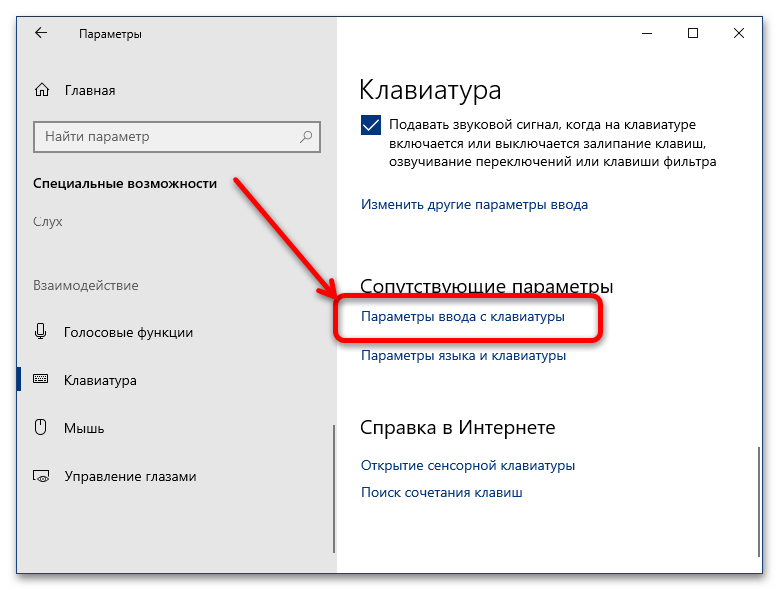Open Клавиатура section in sidebar
Image resolution: width=779 pixels, height=590 pixels.
[x=100, y=380]
